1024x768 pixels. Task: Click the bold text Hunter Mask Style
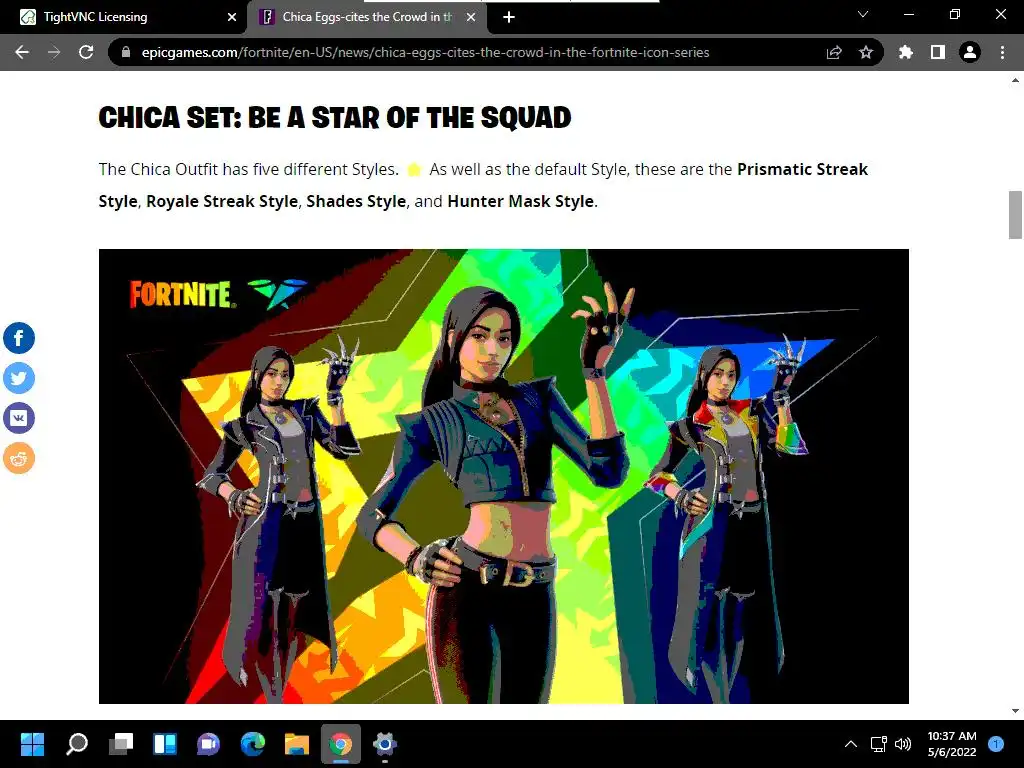pyautogui.click(x=520, y=201)
